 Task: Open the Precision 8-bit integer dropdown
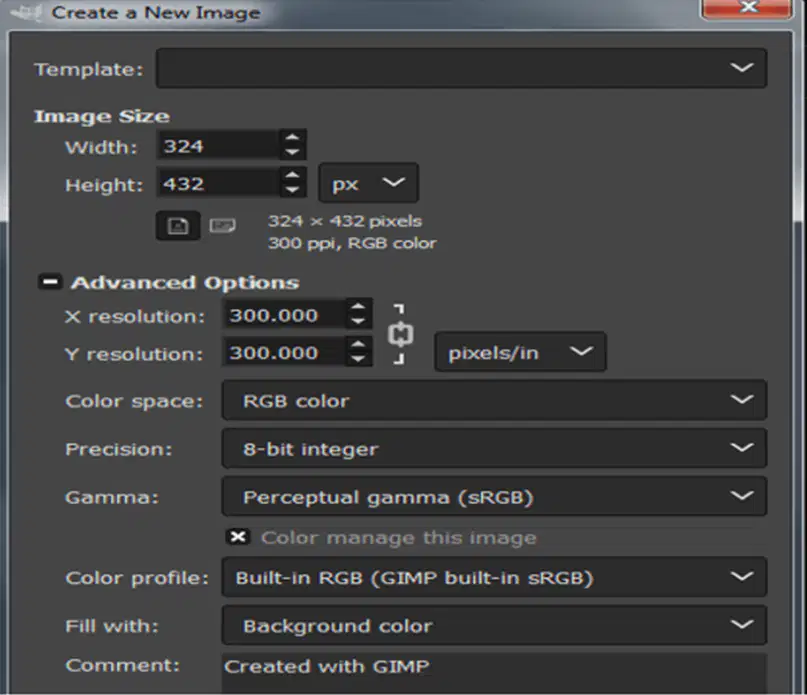(x=494, y=448)
